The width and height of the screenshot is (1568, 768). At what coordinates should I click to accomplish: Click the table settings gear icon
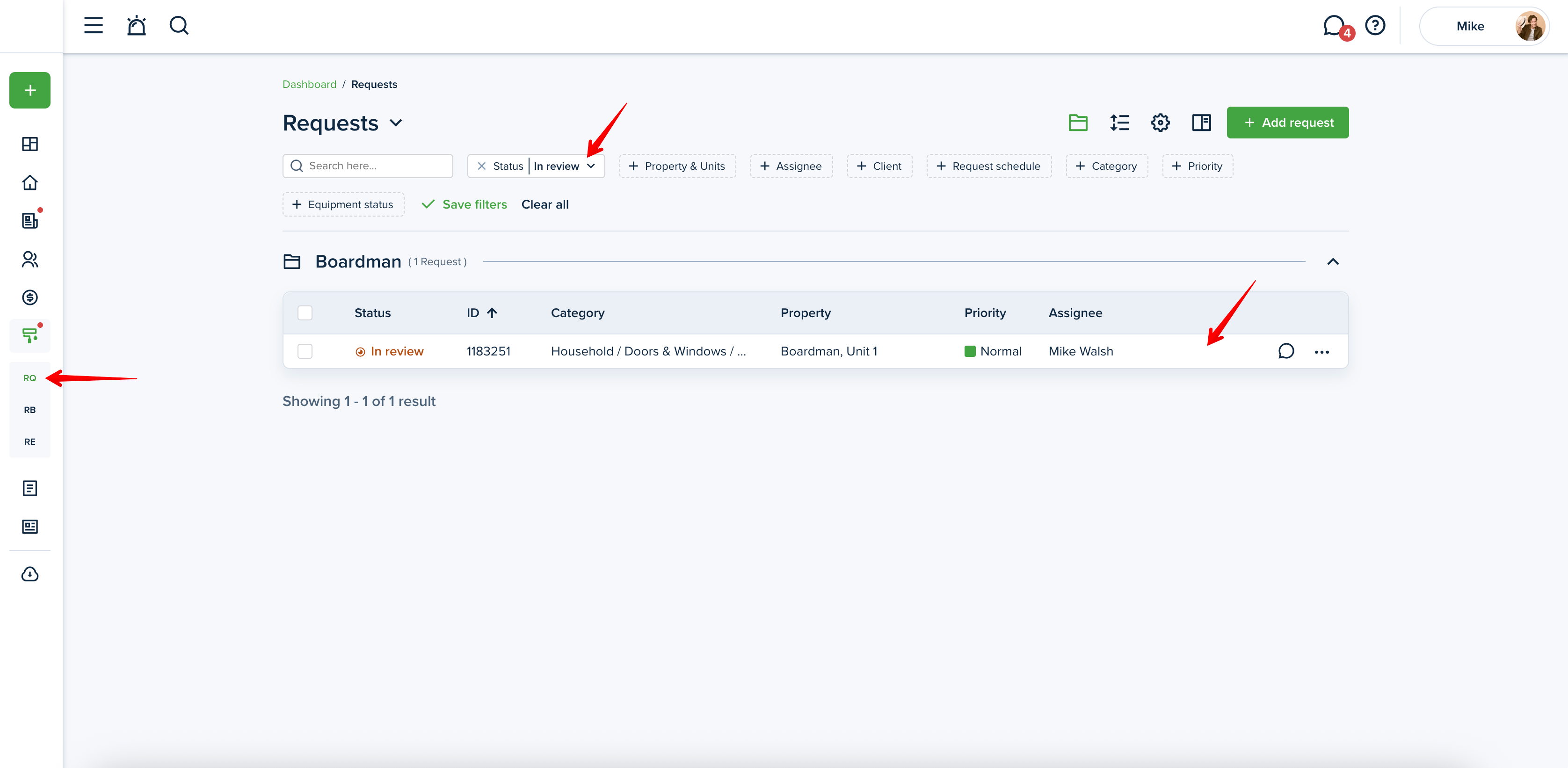(x=1160, y=123)
